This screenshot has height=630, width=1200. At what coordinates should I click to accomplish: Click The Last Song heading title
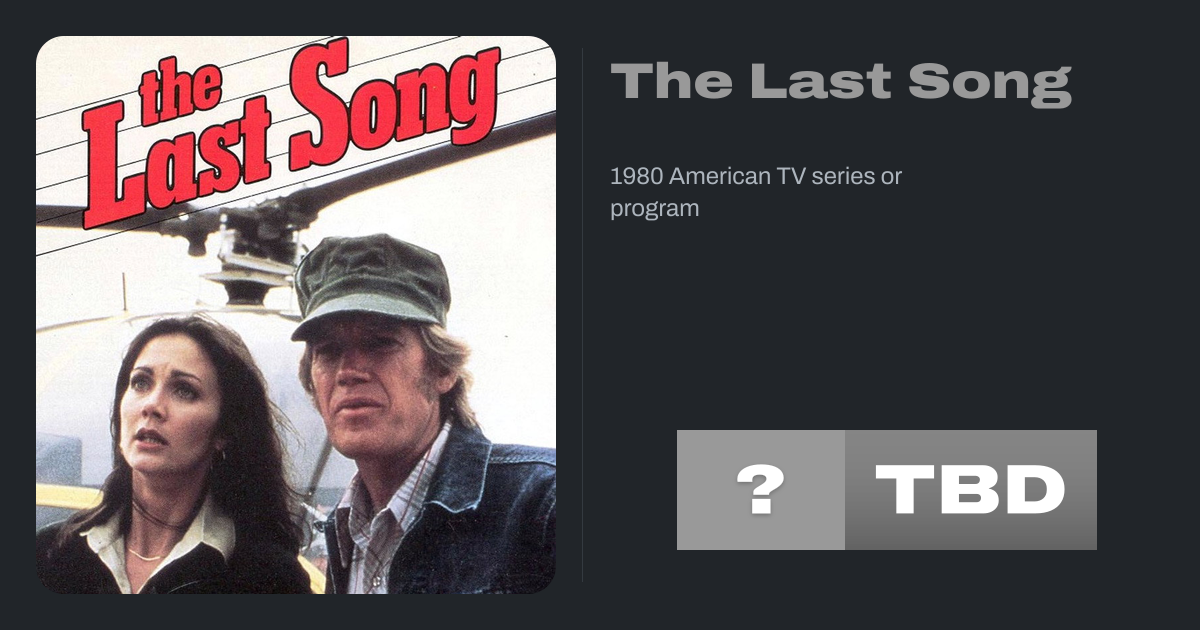(x=840, y=82)
